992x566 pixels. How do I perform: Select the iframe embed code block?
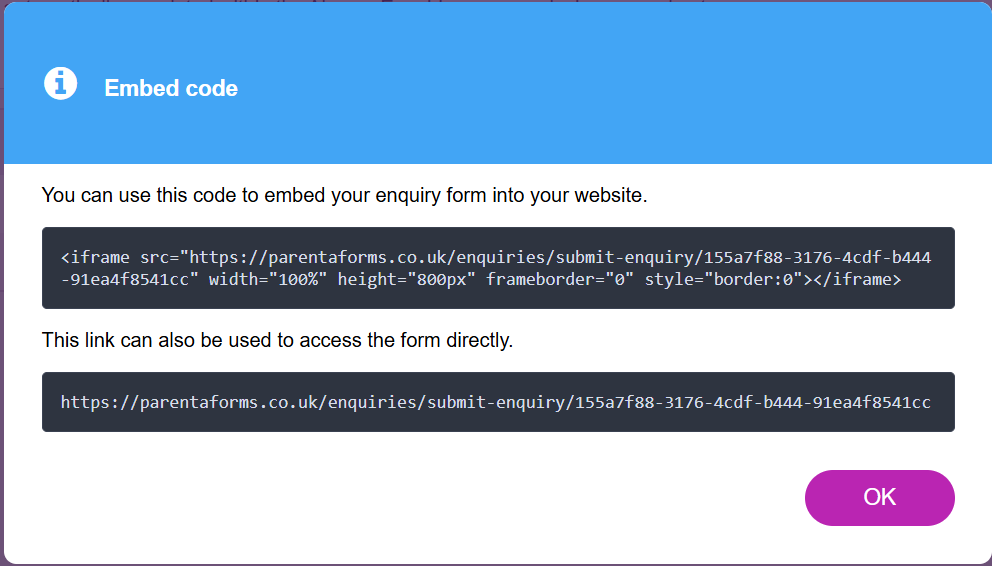498,268
